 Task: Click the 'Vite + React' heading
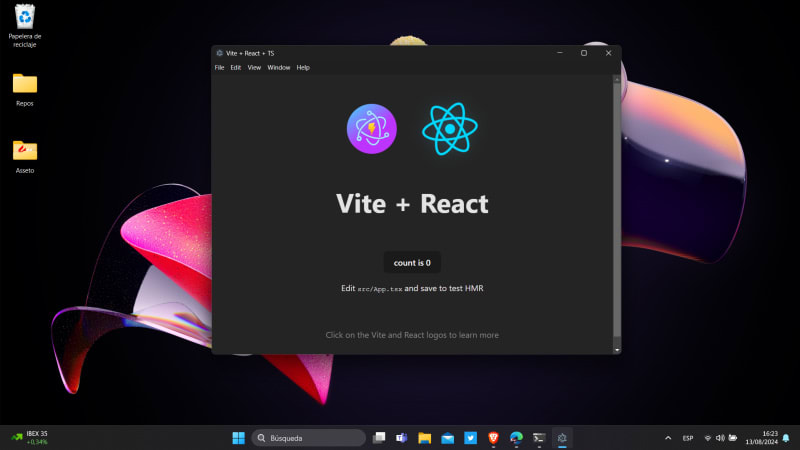coord(412,204)
